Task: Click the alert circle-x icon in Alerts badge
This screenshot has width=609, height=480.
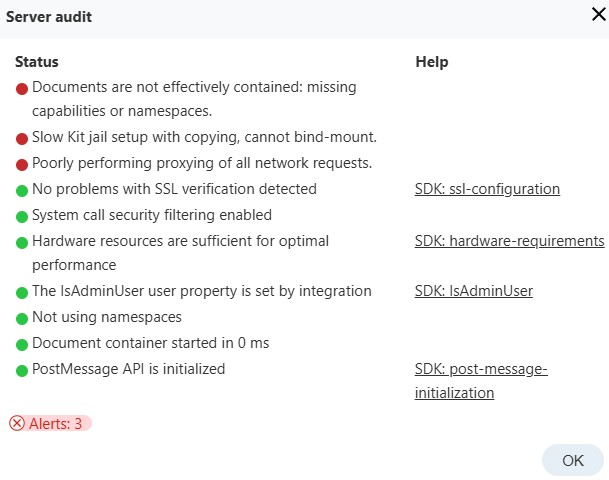Action: tap(17, 423)
